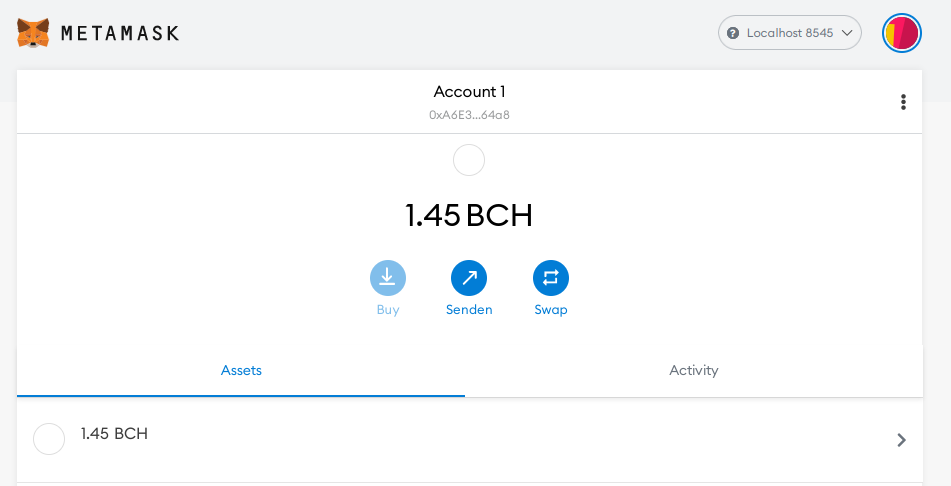Viewport: 951px width, 486px height.
Task: Open the account avatar menu
Action: point(902,33)
